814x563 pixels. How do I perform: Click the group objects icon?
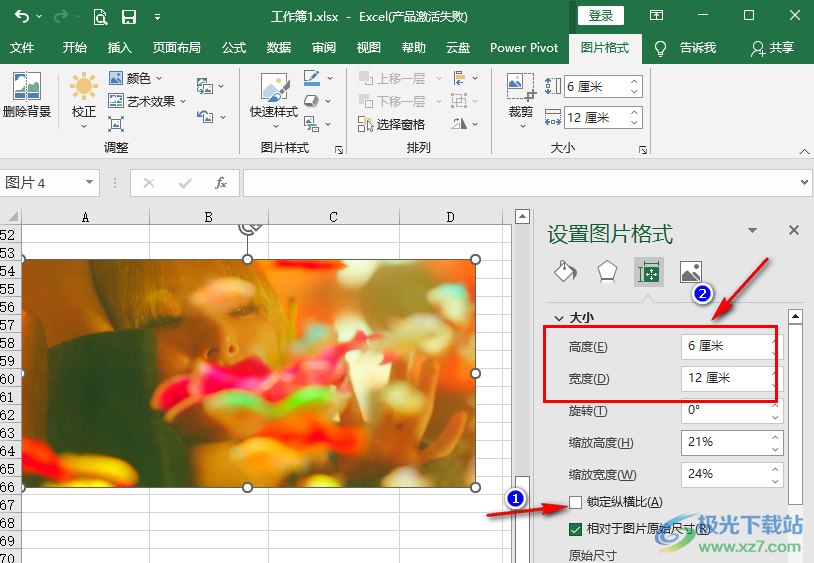click(x=459, y=101)
